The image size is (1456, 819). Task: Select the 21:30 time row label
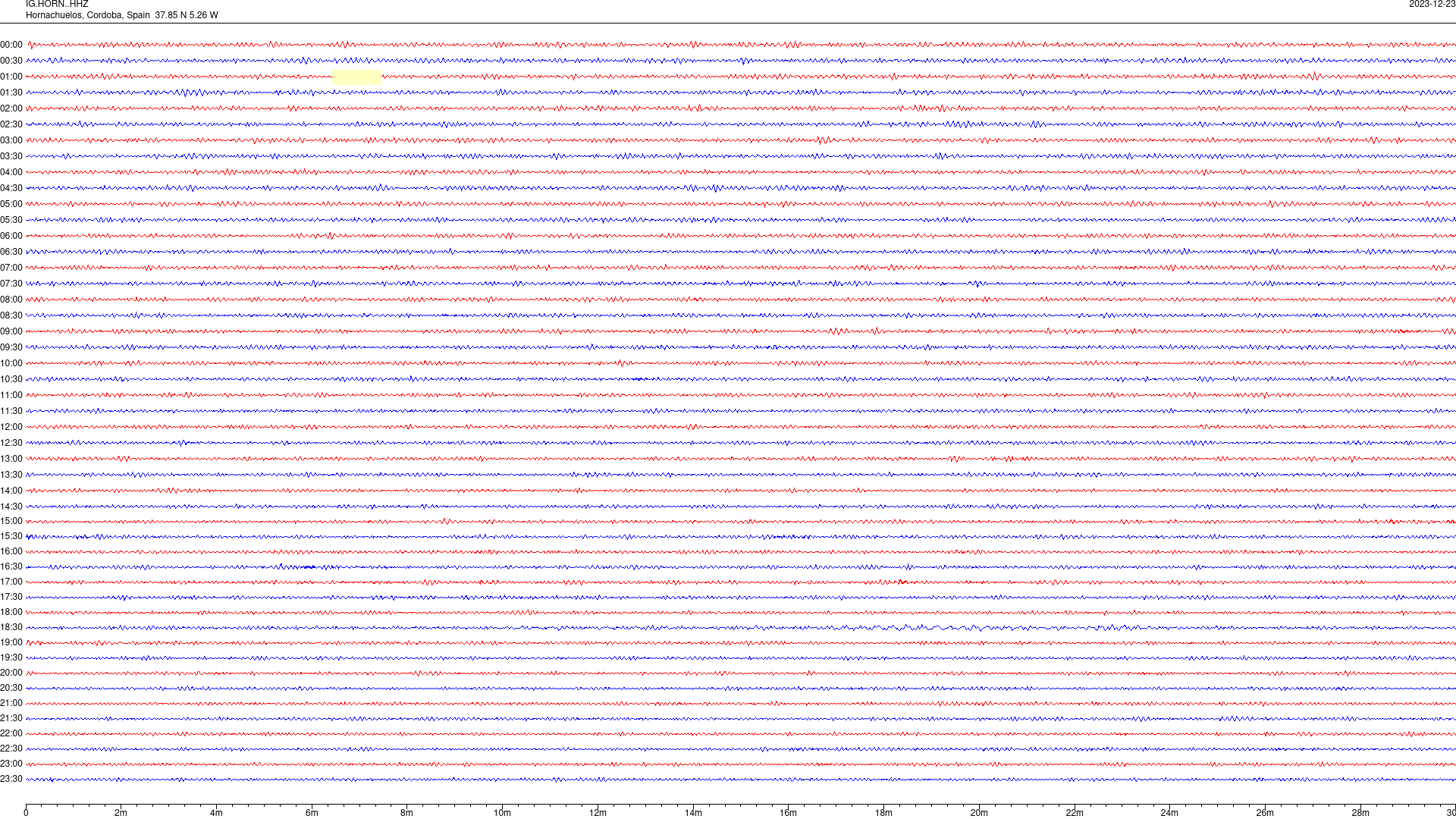pos(11,718)
